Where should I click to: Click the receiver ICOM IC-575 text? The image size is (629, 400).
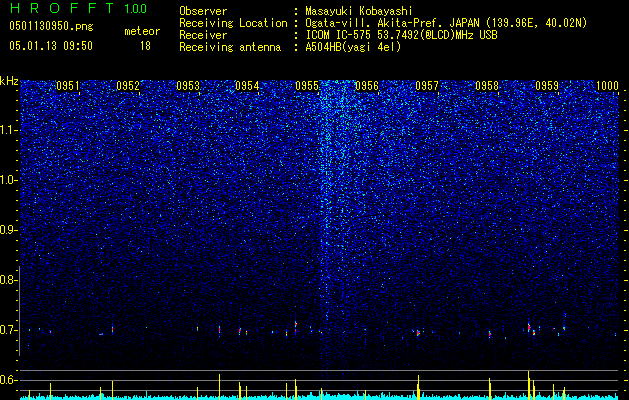401,35
